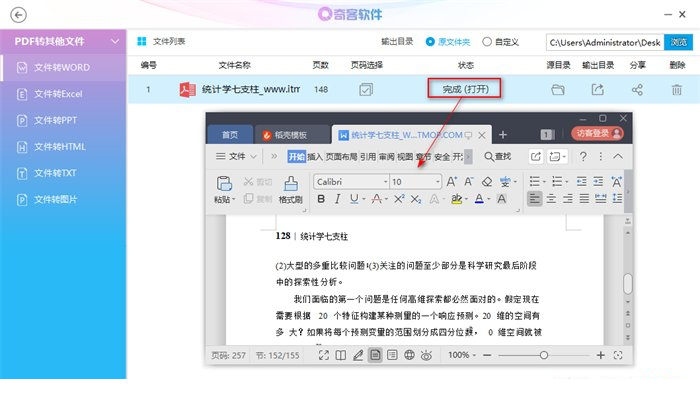Select 文件转Excel in sidebar
The width and height of the screenshot is (700, 394).
63,94
